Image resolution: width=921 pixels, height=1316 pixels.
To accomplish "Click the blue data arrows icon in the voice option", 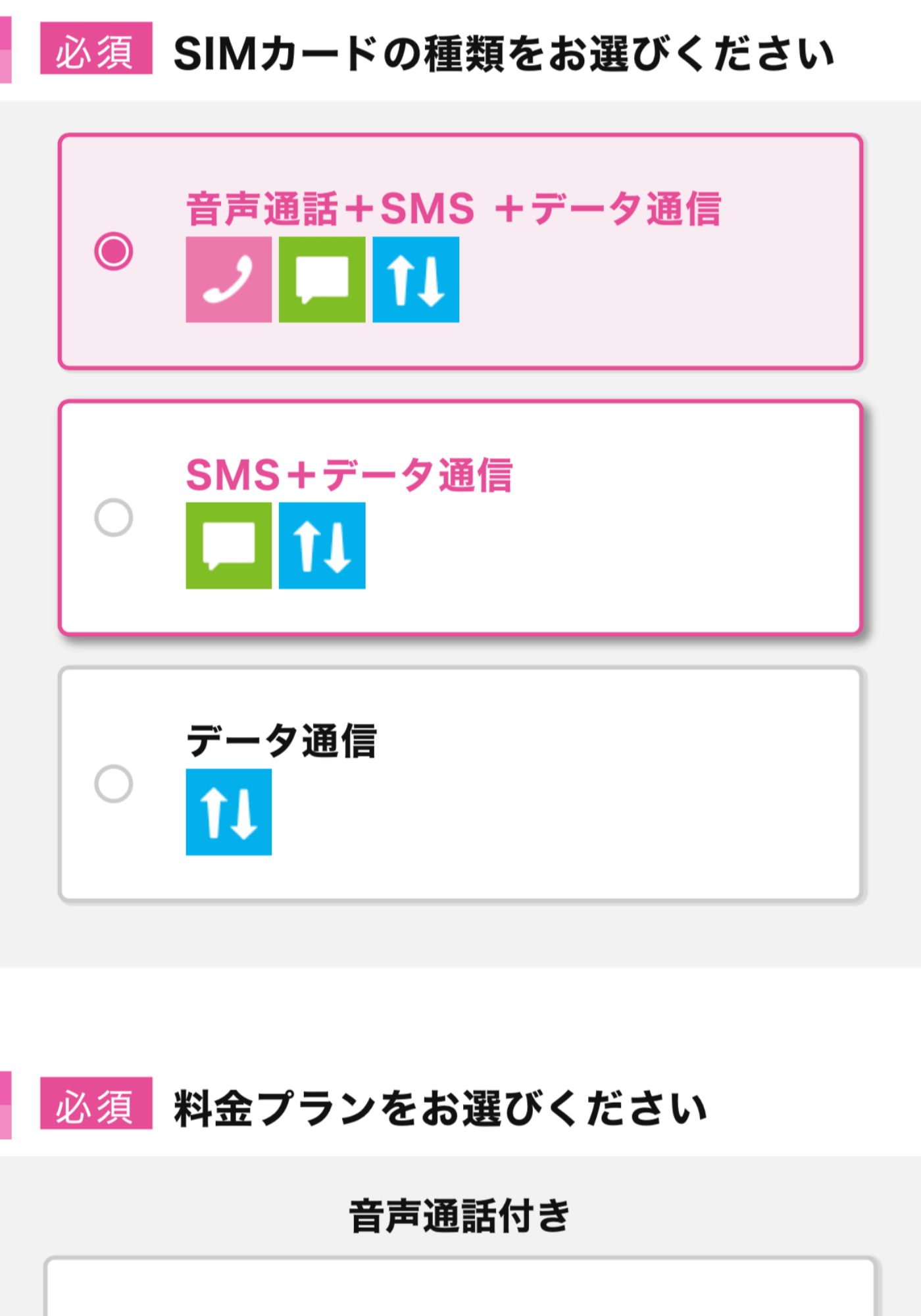I will pos(416,280).
